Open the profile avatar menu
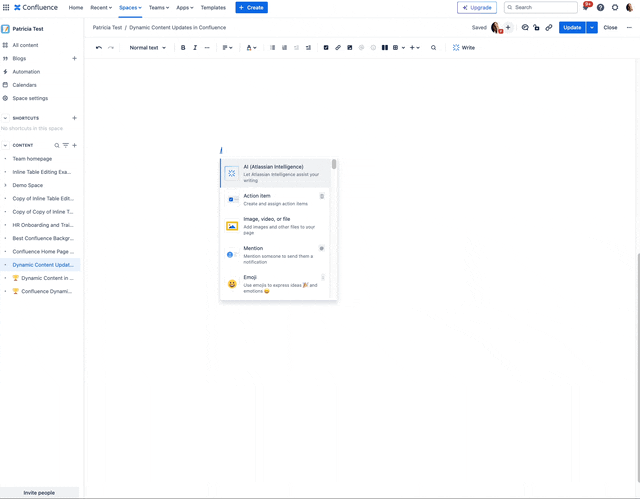The width and height of the screenshot is (640, 499). coord(629,7)
